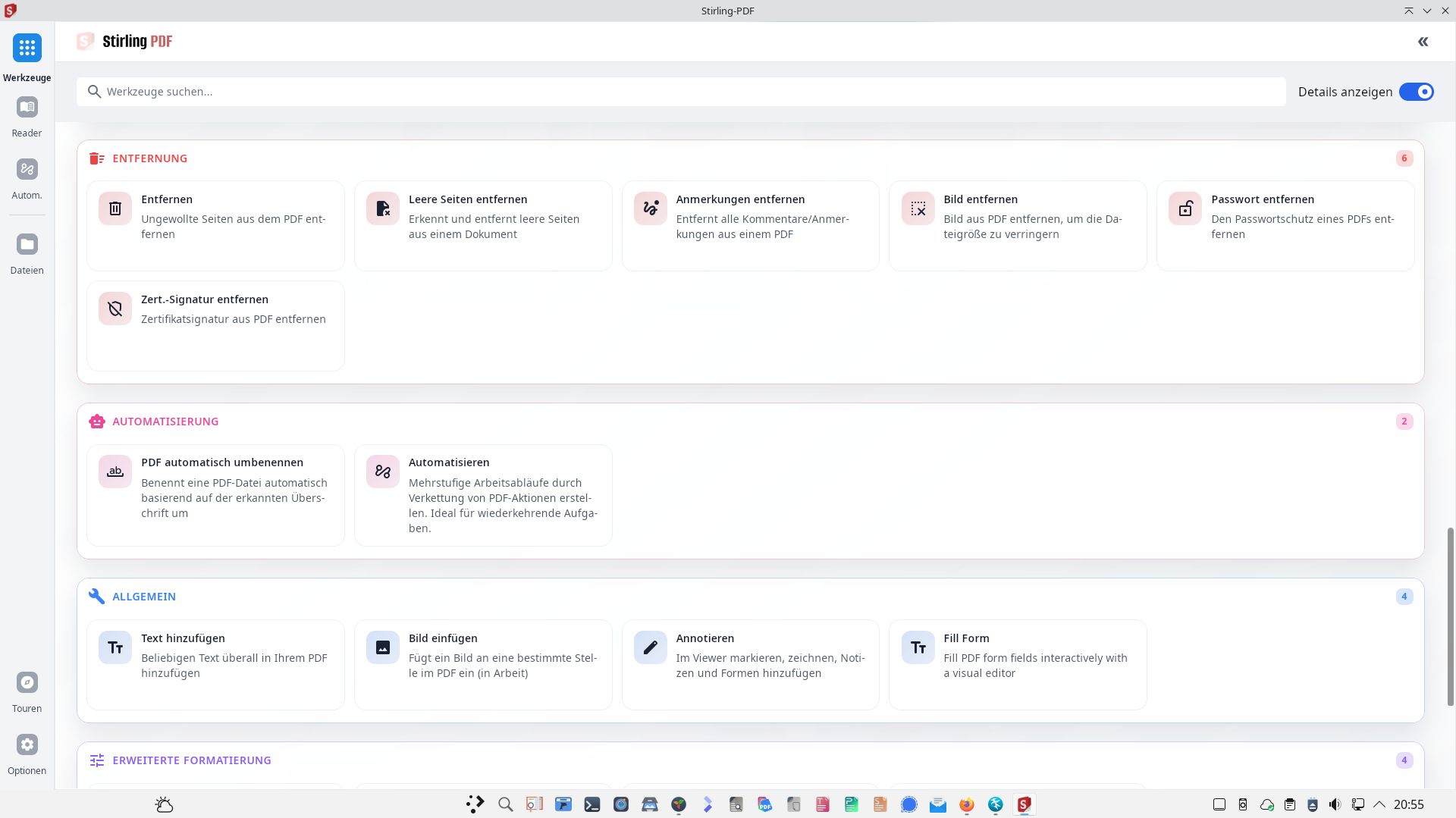
Task: Focus the Werkzeuge suchen search field
Action: [x=682, y=92]
